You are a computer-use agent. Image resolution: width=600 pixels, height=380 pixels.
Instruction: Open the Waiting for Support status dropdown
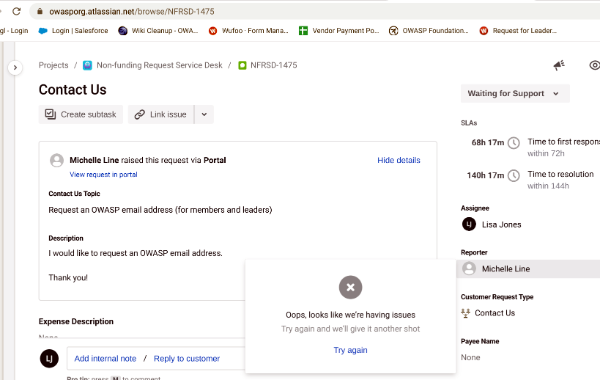pos(515,93)
